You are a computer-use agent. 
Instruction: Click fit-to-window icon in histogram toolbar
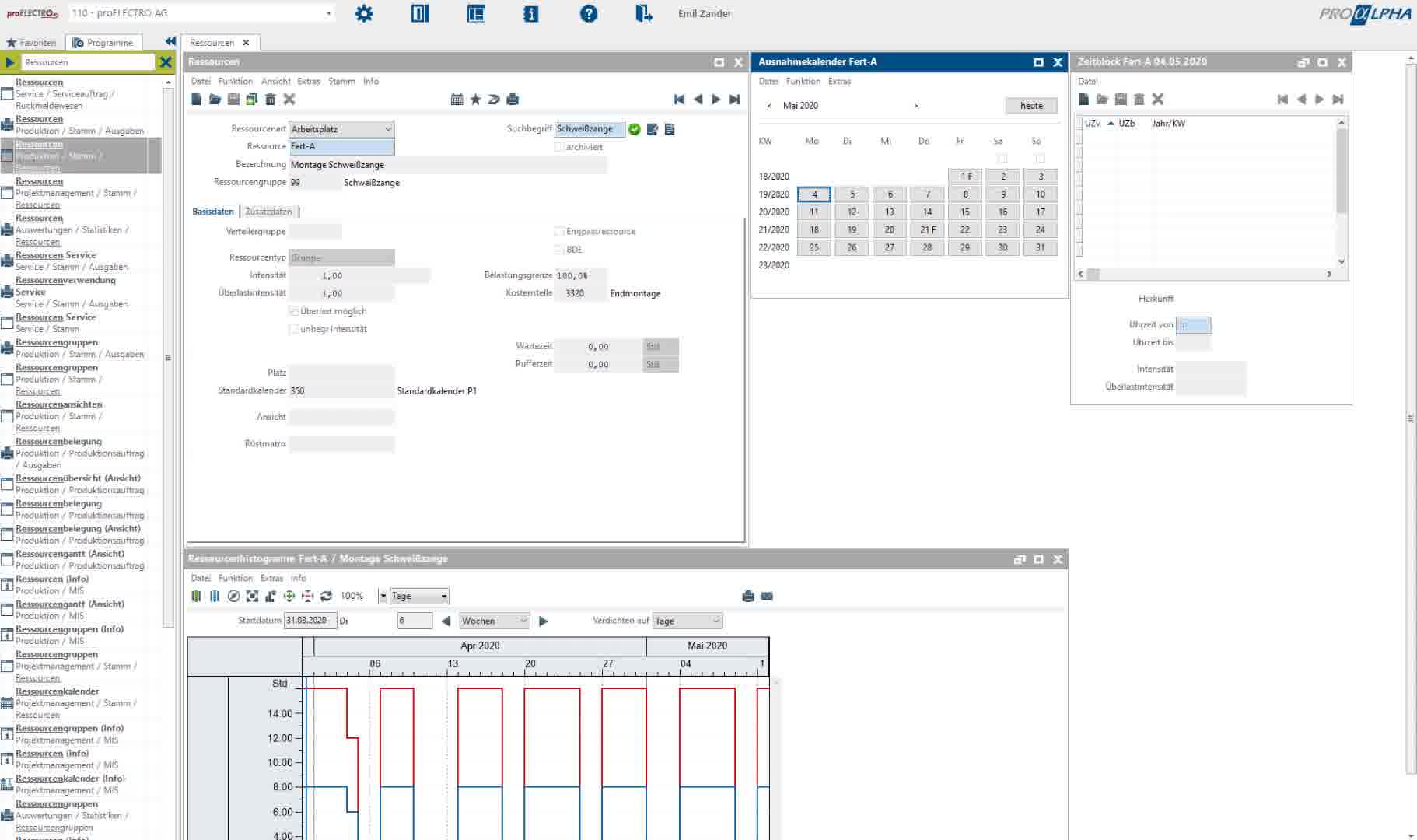(252, 596)
